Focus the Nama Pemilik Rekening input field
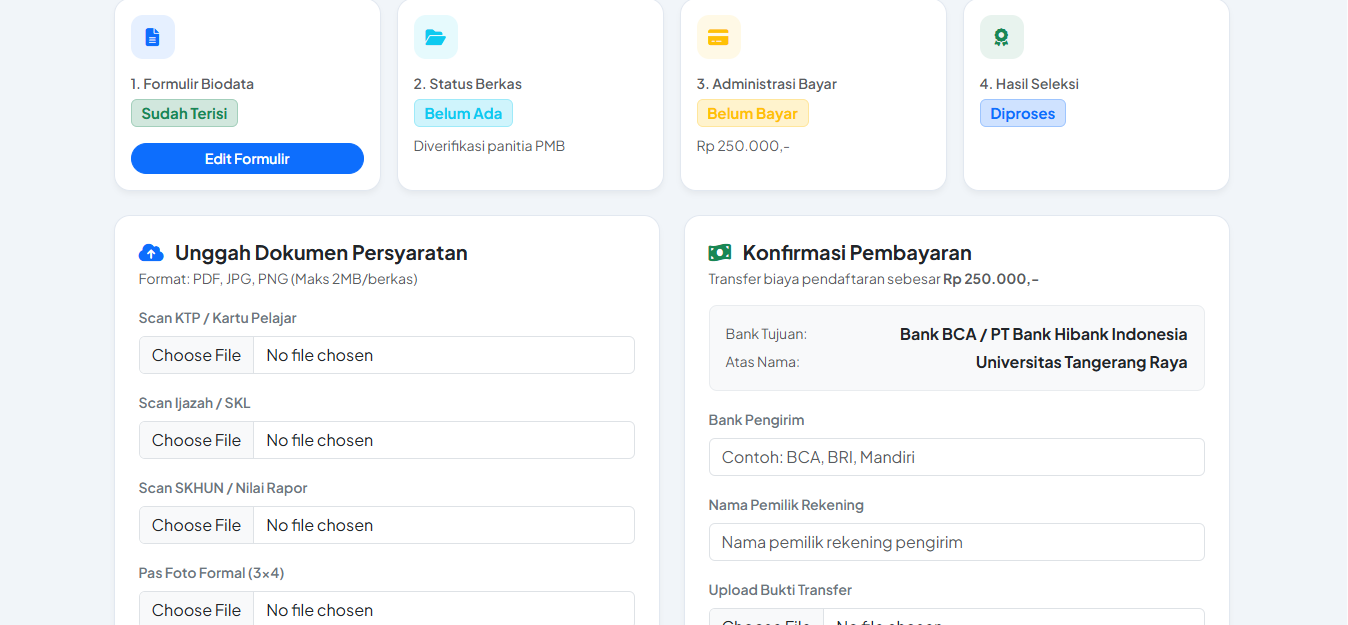Viewport: 1348px width, 625px height. (x=956, y=542)
